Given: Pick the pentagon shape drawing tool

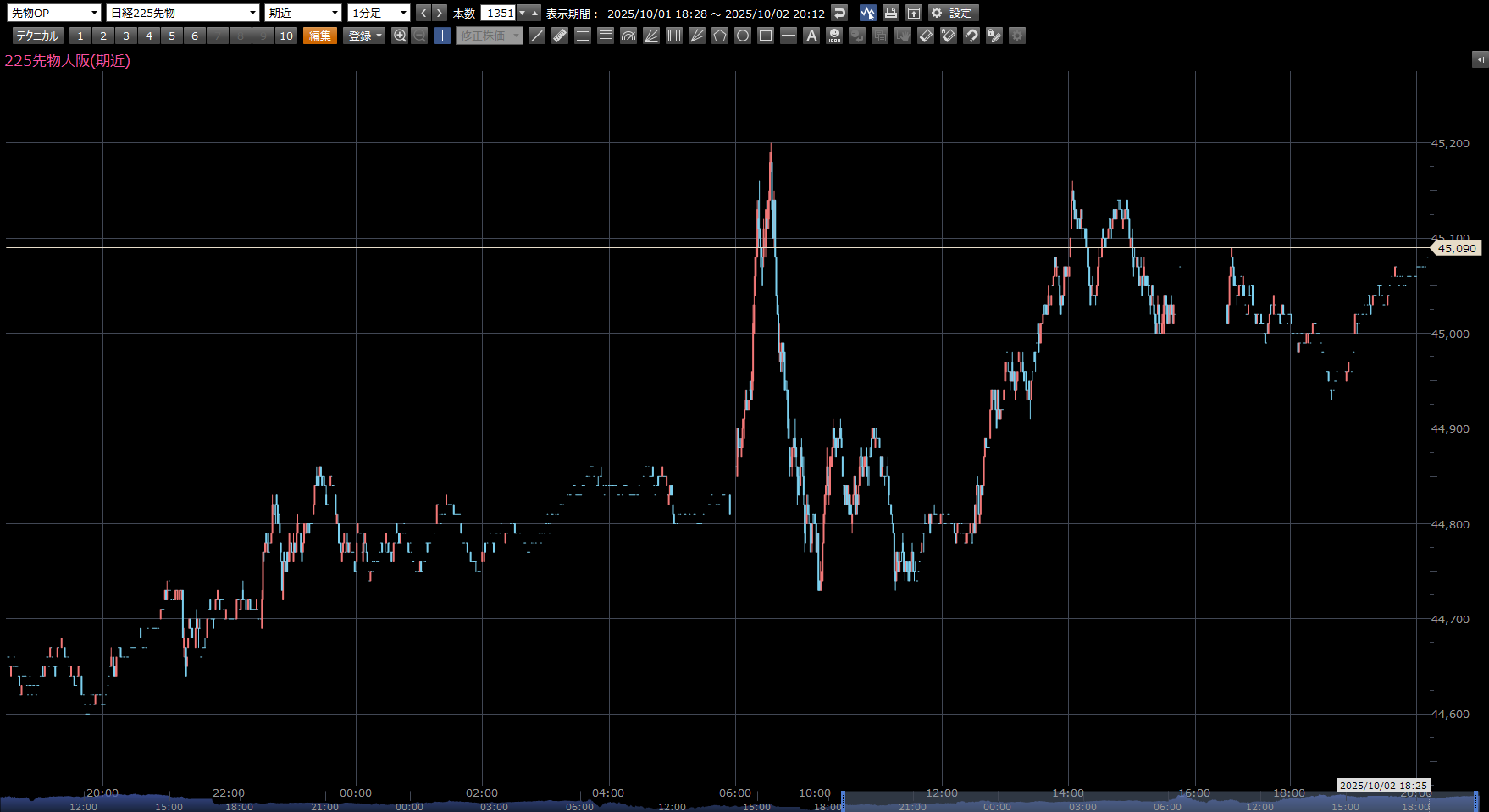Looking at the screenshot, I should (x=720, y=36).
